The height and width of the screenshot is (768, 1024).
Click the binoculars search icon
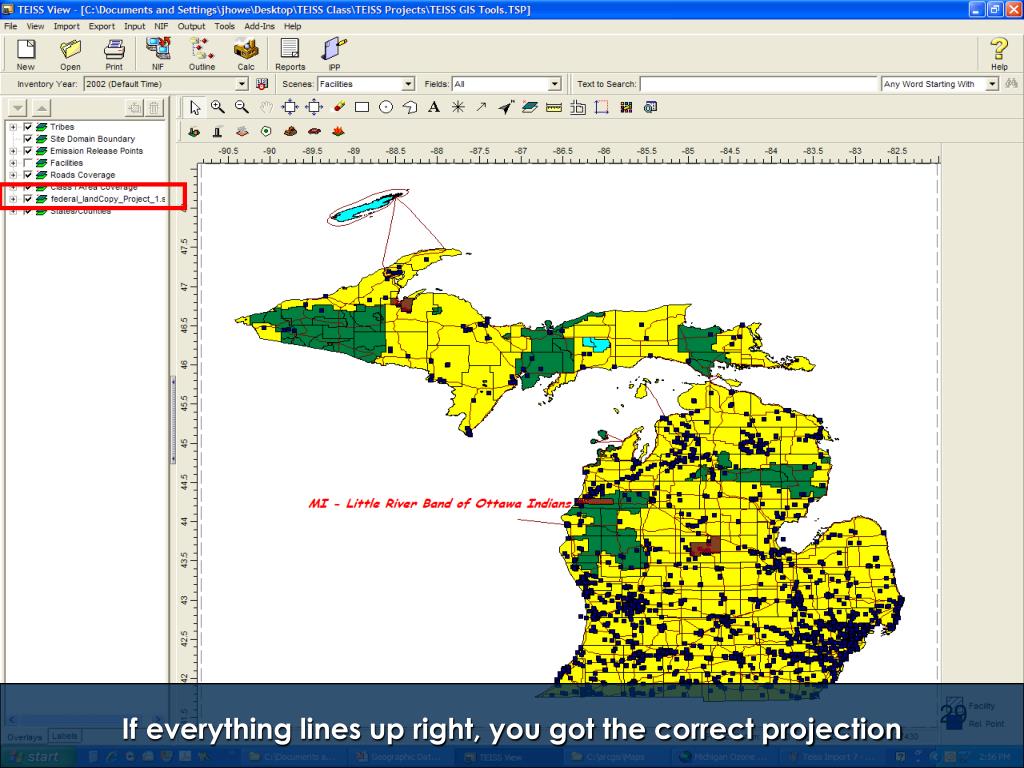[x=1012, y=84]
